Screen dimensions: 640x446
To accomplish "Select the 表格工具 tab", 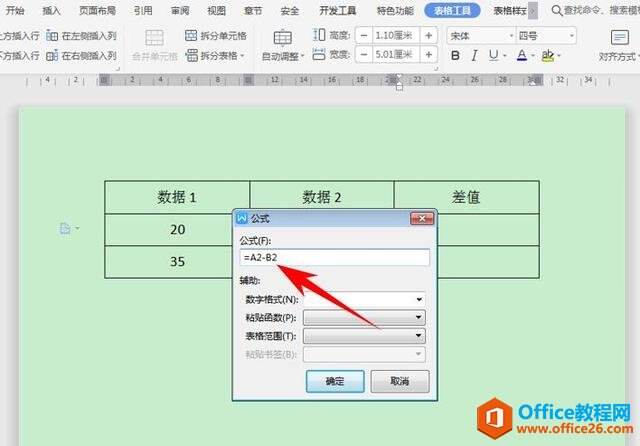I will click(452, 10).
